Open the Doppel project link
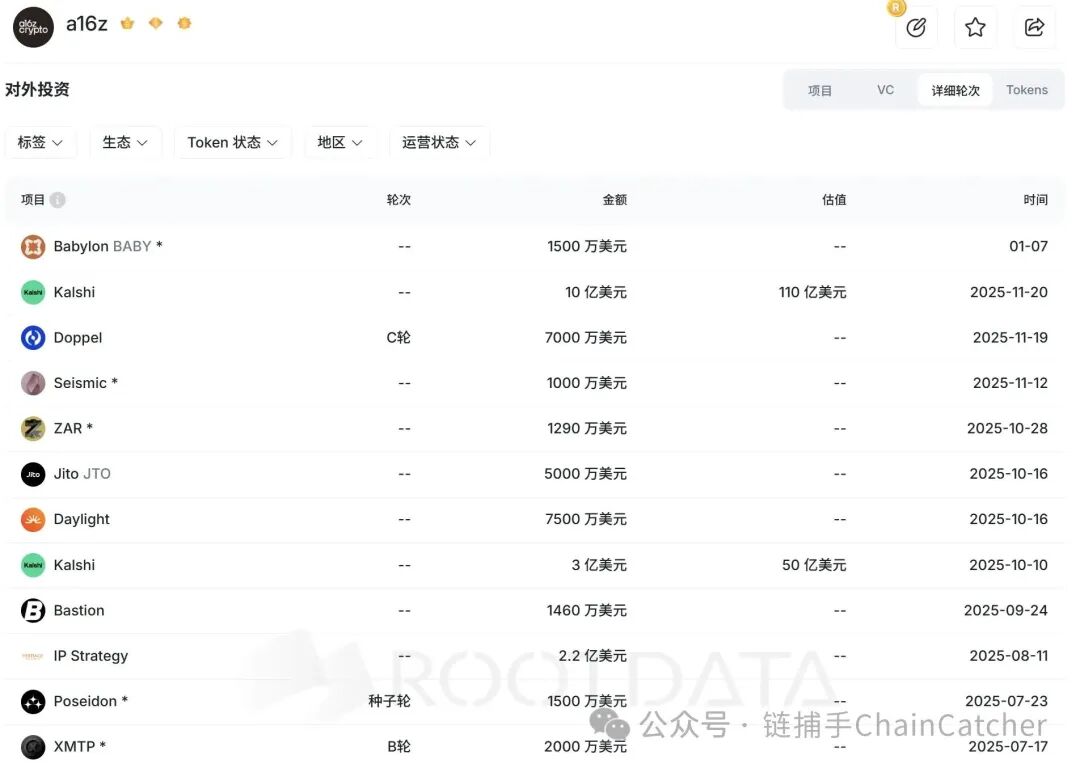This screenshot has height=768, width=1080. (80, 337)
